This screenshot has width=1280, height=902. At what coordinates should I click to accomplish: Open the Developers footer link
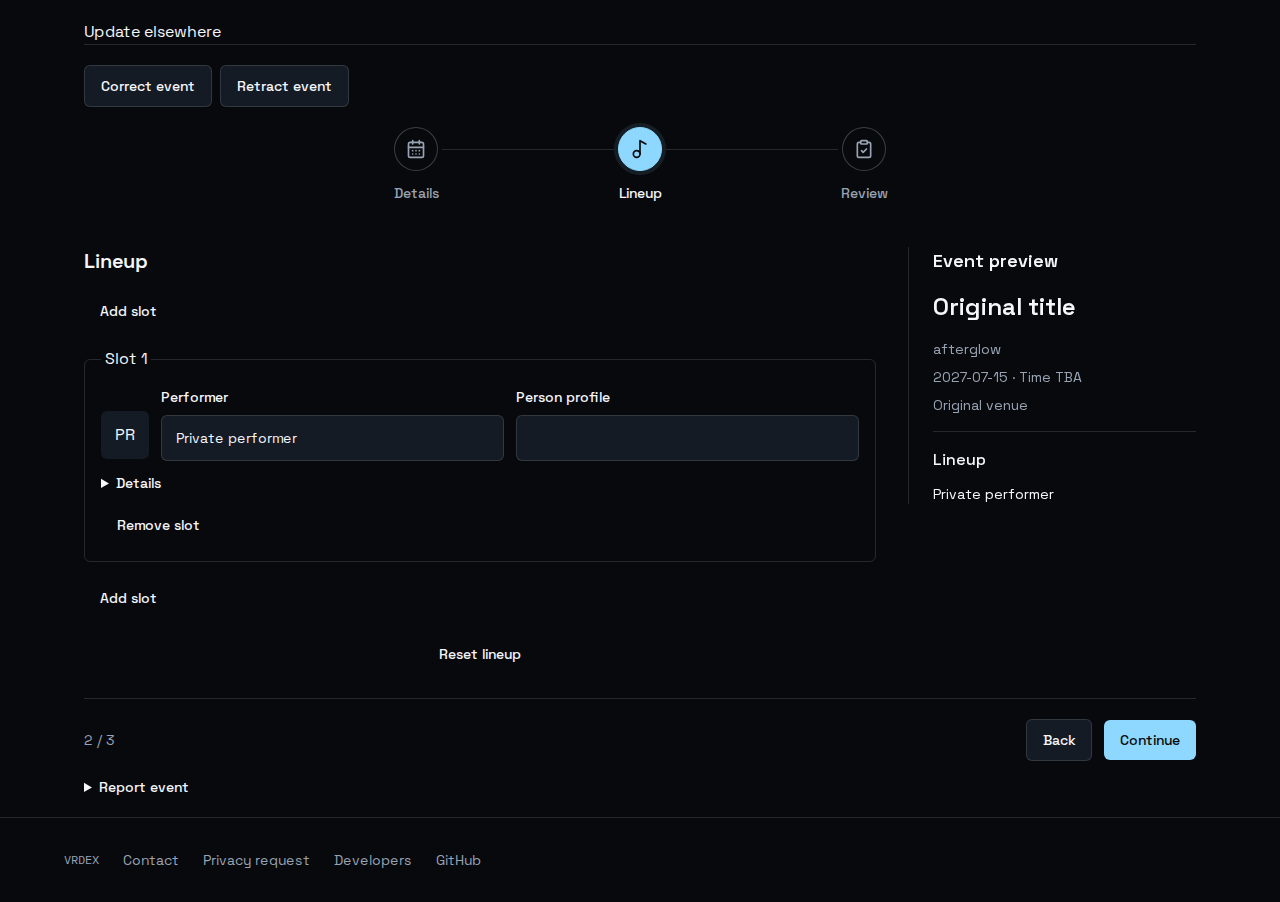[x=373, y=860]
